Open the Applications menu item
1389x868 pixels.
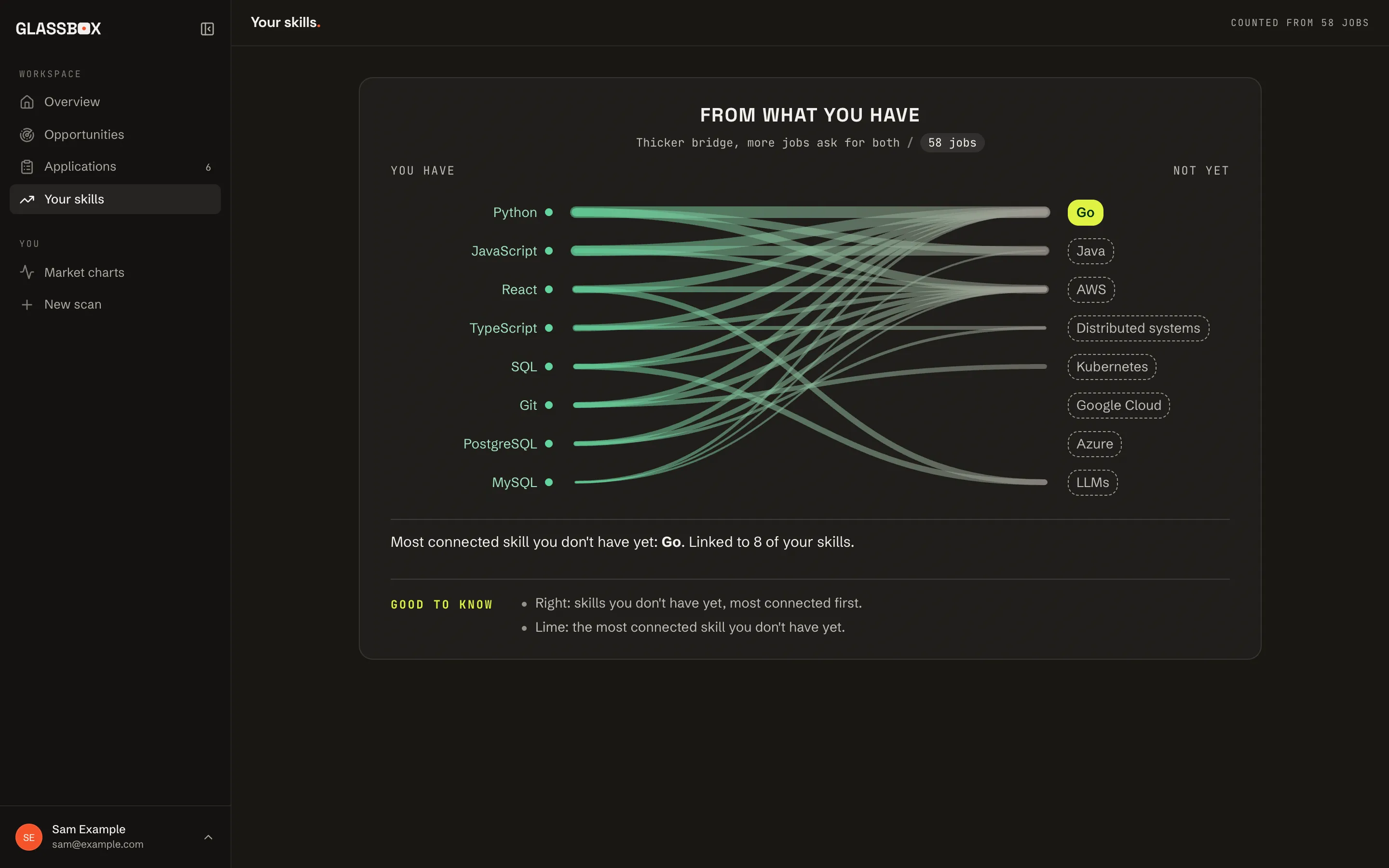[x=115, y=167]
